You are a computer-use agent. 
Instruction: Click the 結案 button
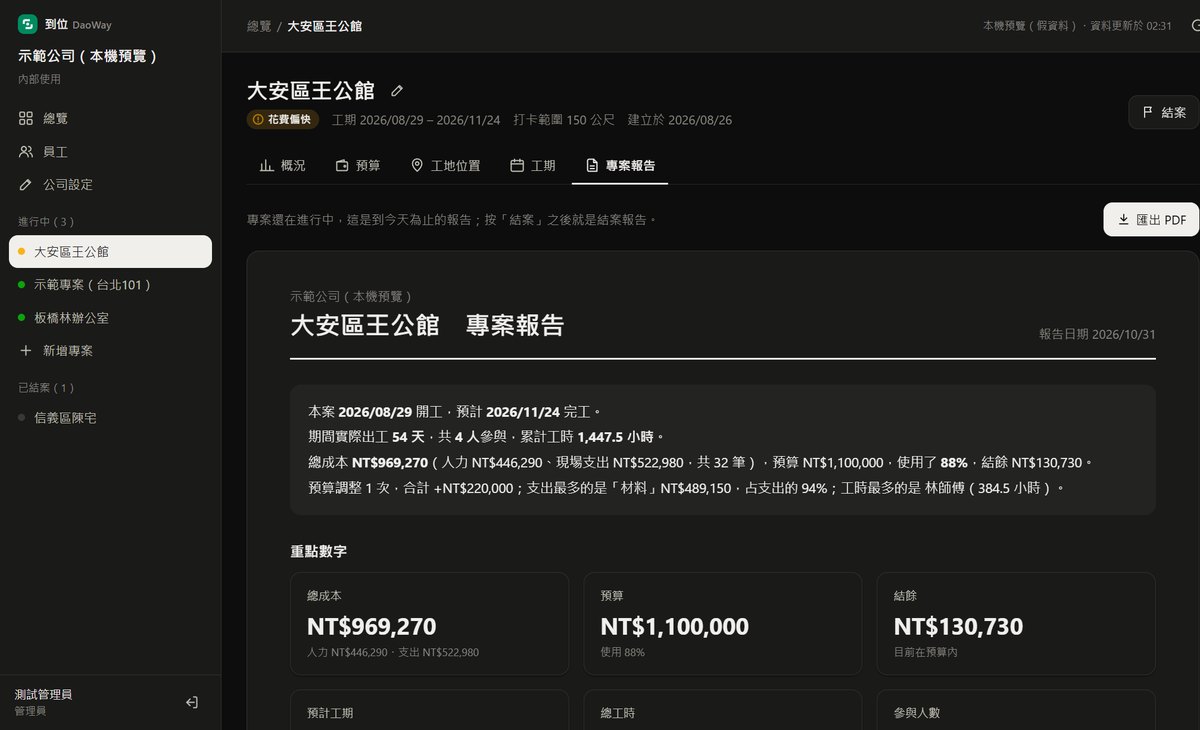click(1163, 113)
